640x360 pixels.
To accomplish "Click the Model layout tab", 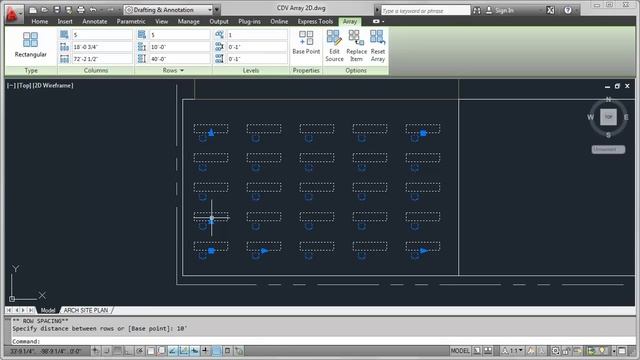I will pyautogui.click(x=48, y=310).
